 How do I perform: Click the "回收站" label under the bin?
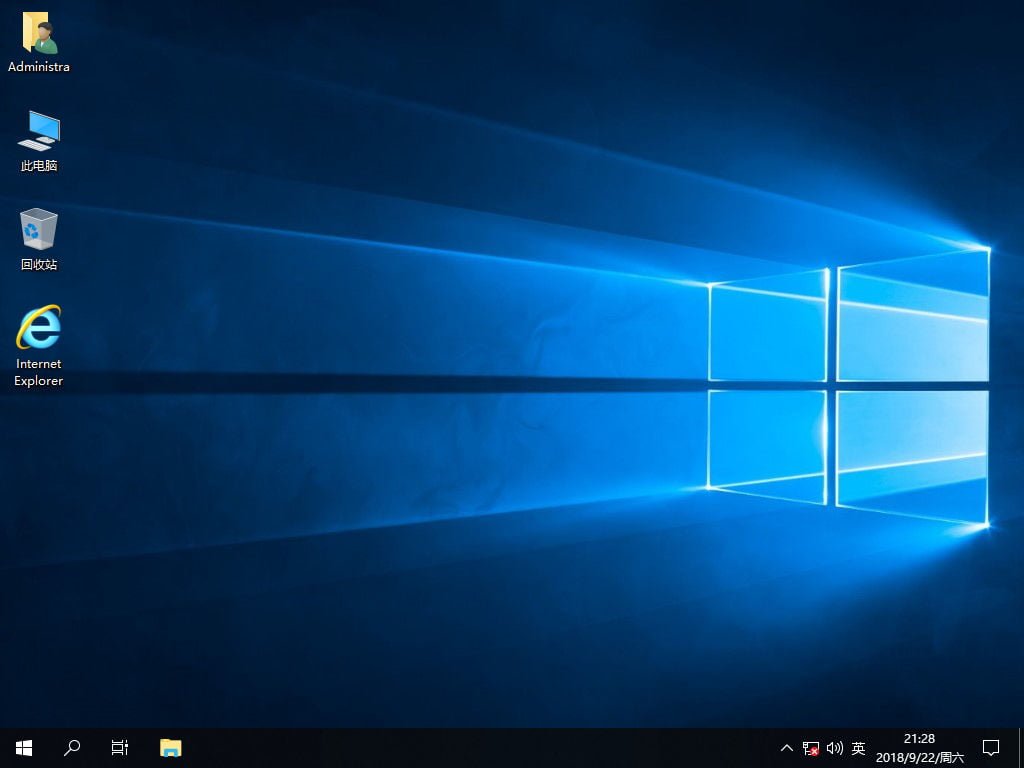39,265
